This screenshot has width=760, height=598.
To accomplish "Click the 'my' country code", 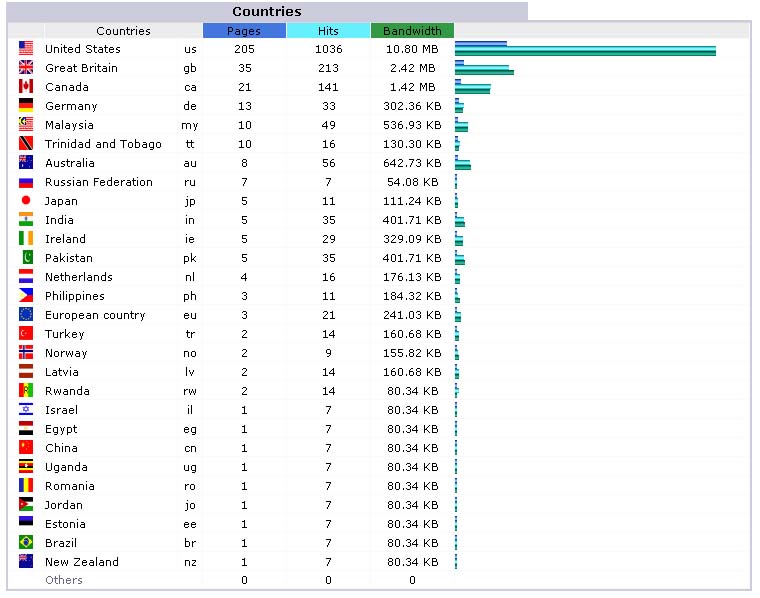I will [190, 126].
